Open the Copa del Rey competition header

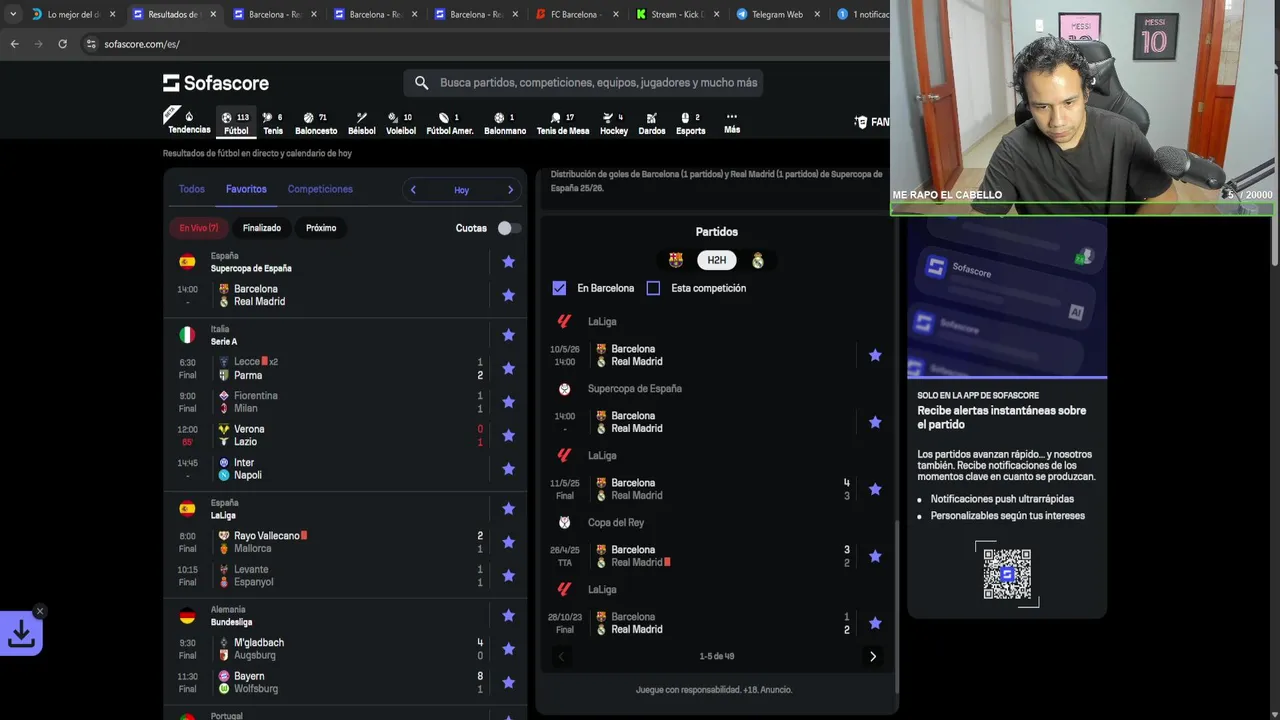(x=615, y=522)
